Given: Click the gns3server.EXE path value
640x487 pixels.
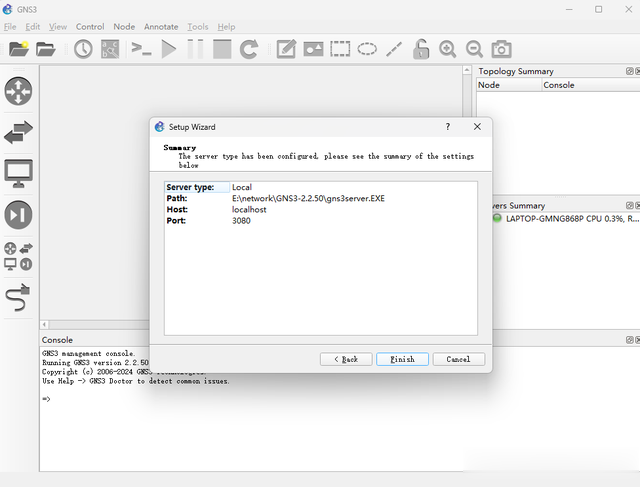Looking at the screenshot, I should pos(308,198).
